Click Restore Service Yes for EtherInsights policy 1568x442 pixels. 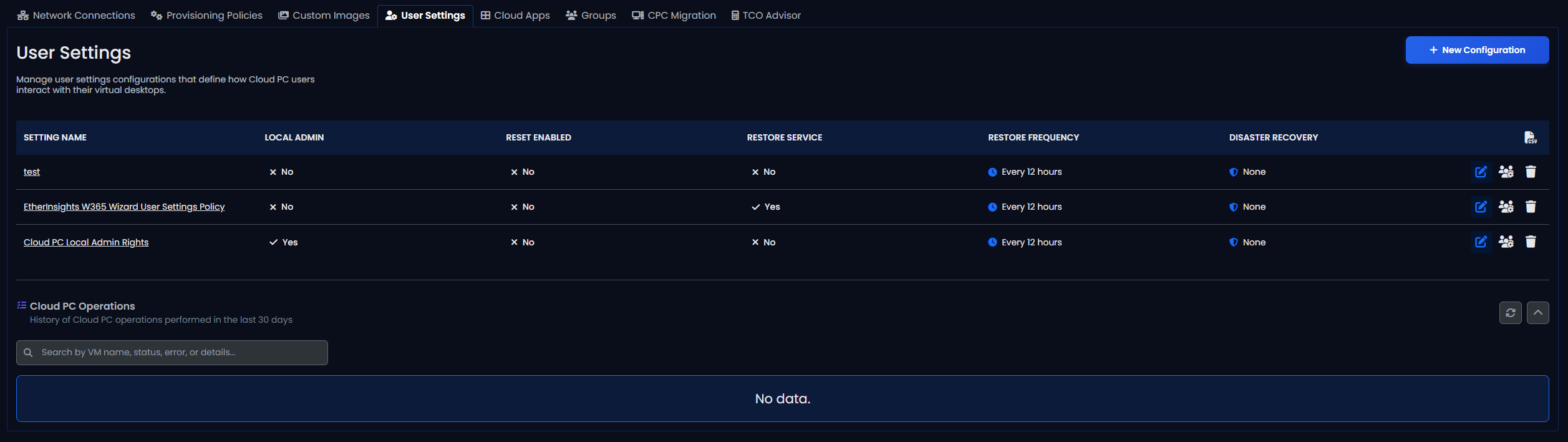click(766, 207)
